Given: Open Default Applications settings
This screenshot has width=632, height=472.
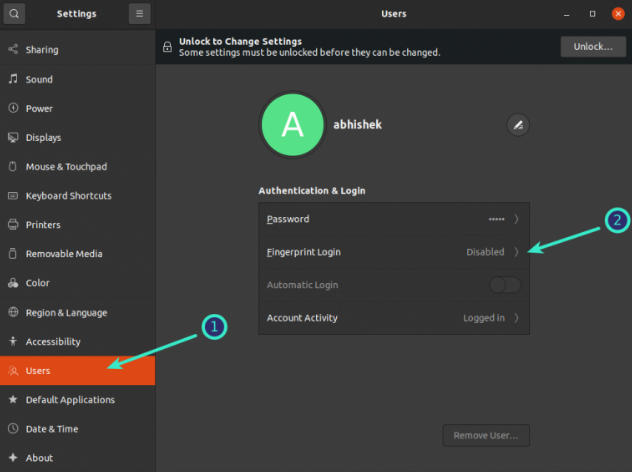Looking at the screenshot, I should tap(77, 399).
